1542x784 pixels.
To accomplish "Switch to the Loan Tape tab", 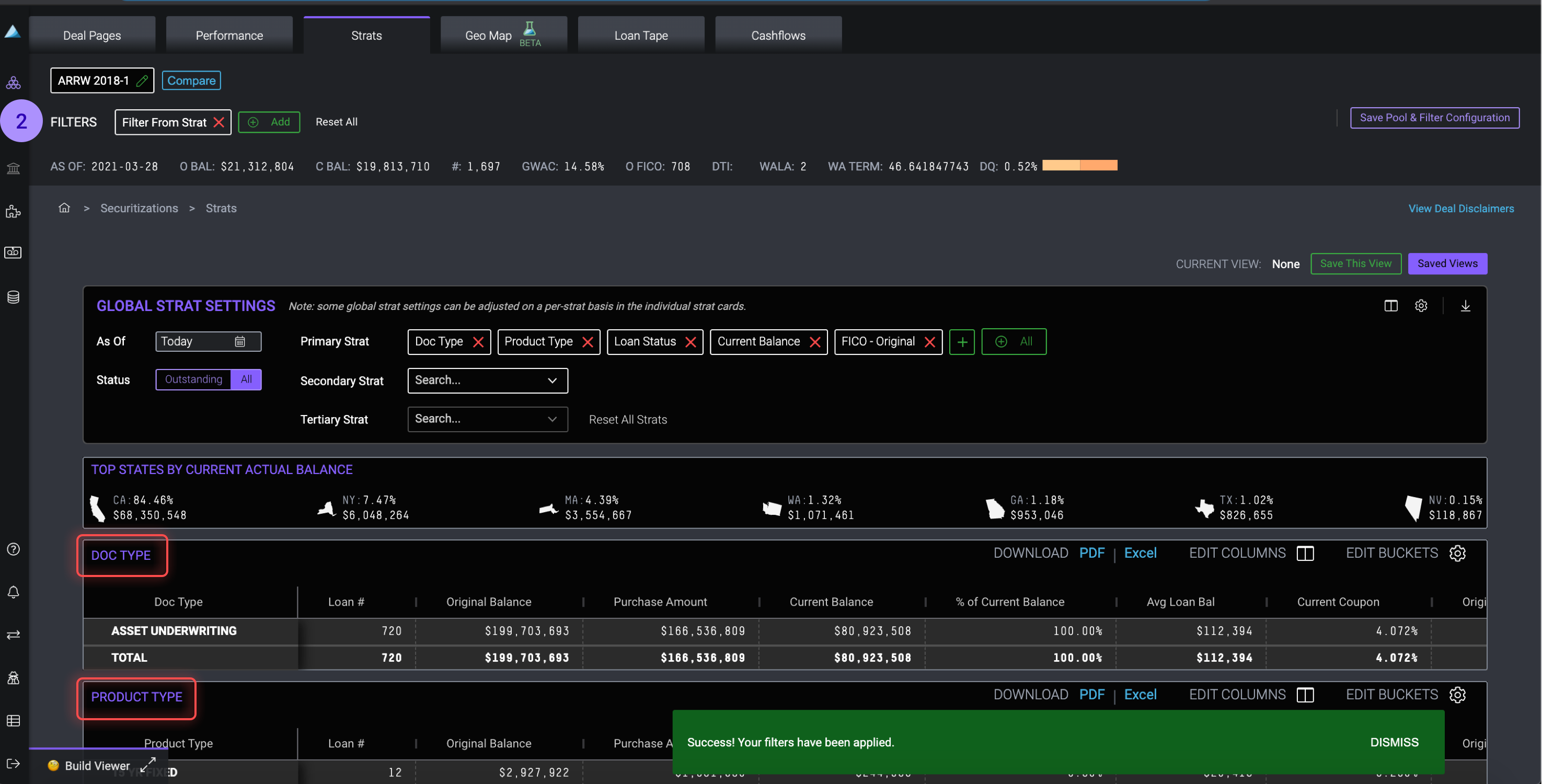I will [640, 36].
